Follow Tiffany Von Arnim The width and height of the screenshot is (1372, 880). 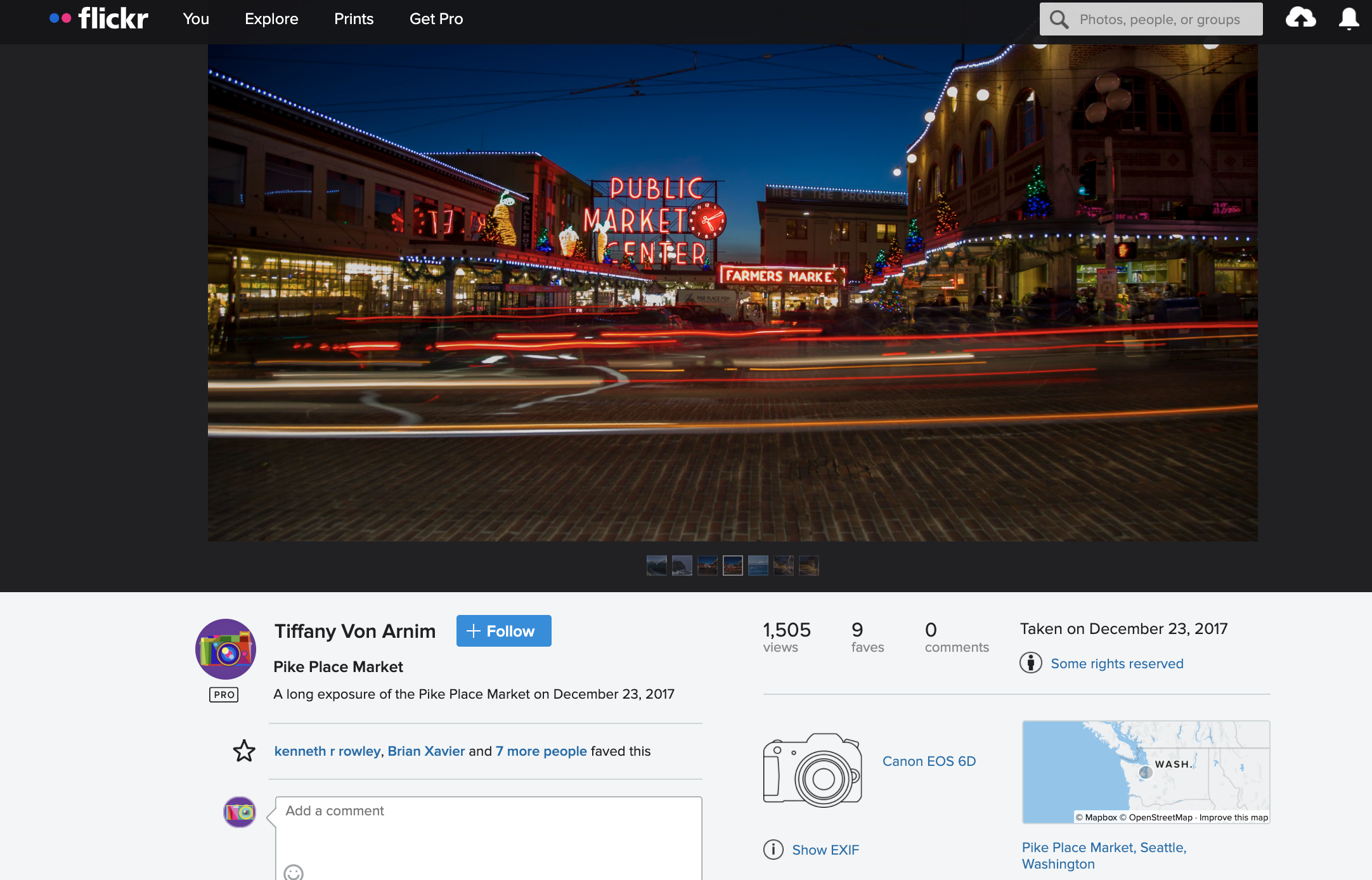point(504,631)
